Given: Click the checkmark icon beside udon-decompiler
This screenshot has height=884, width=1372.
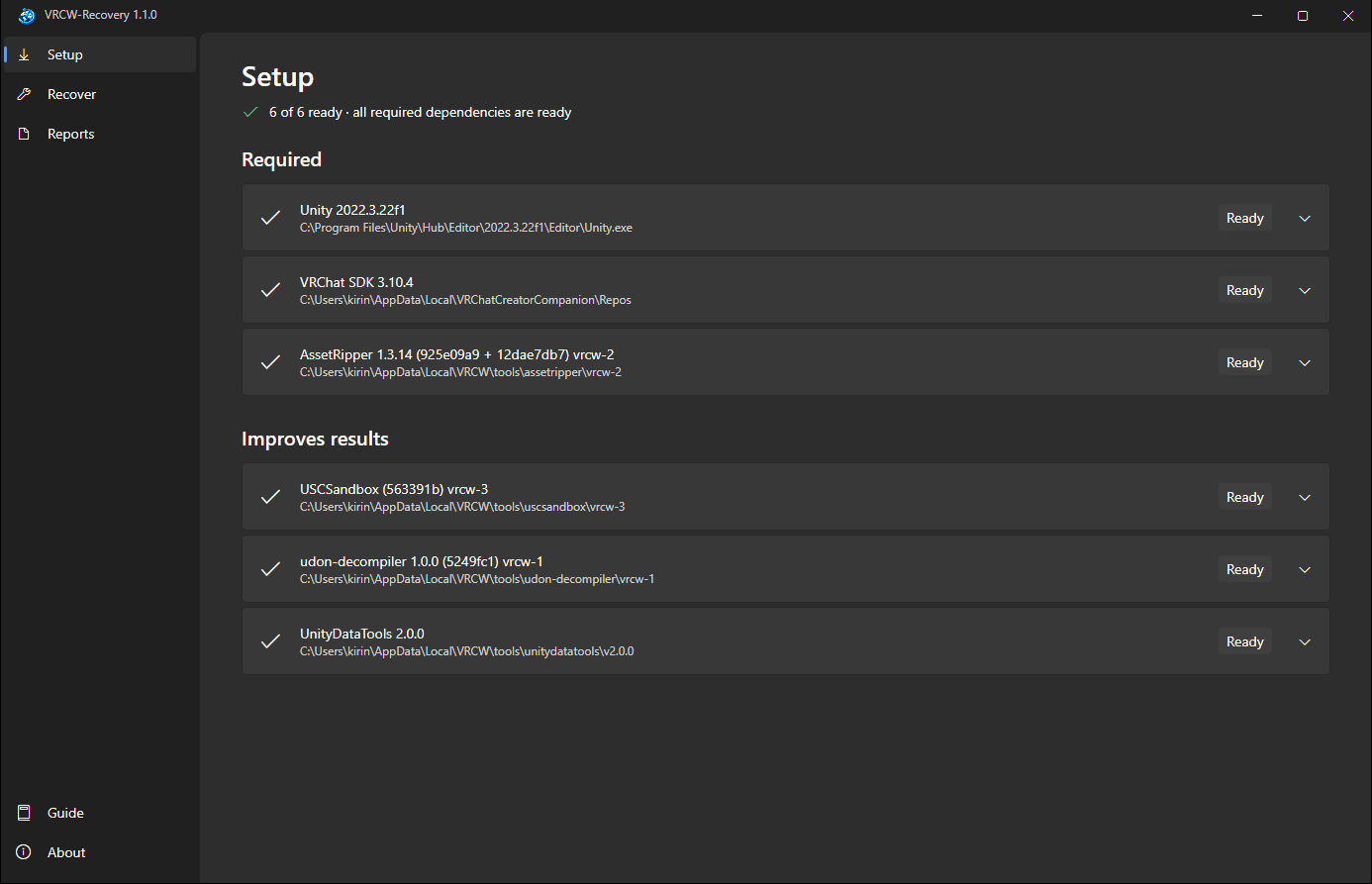Looking at the screenshot, I should [x=270, y=569].
